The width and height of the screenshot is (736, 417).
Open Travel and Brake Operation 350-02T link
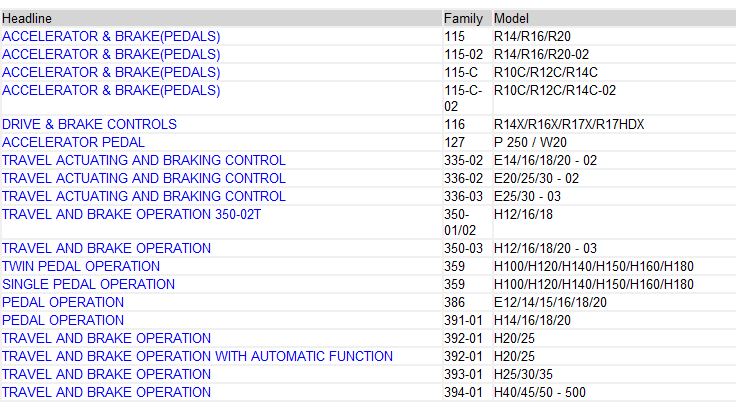pyautogui.click(x=131, y=214)
